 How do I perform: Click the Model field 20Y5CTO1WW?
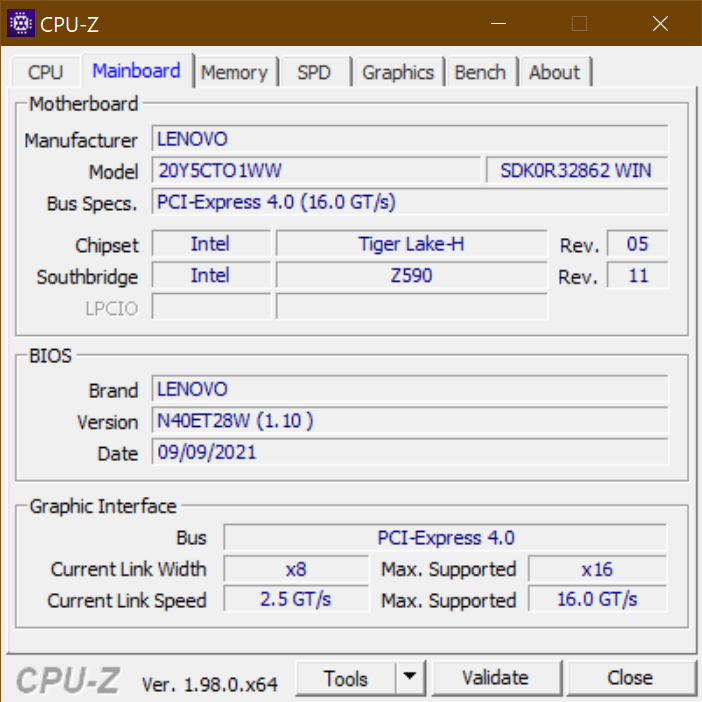(316, 171)
